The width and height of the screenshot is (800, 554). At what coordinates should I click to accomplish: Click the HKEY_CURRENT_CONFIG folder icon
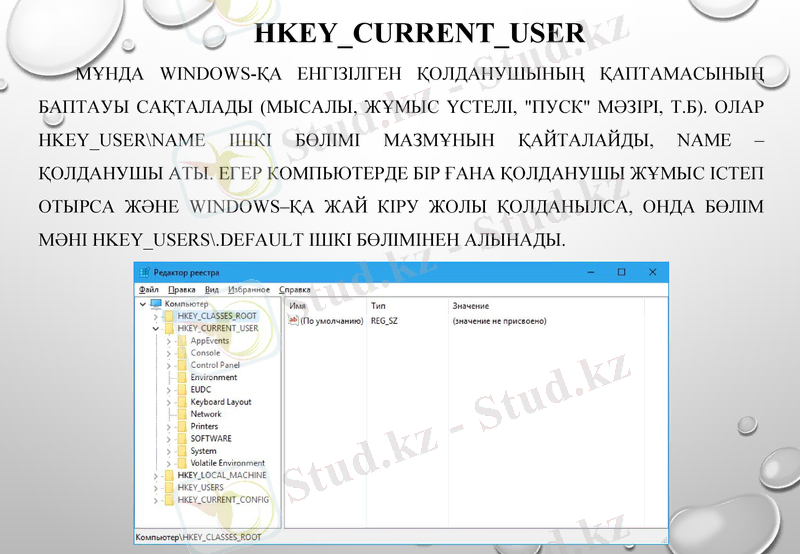pyautogui.click(x=169, y=500)
